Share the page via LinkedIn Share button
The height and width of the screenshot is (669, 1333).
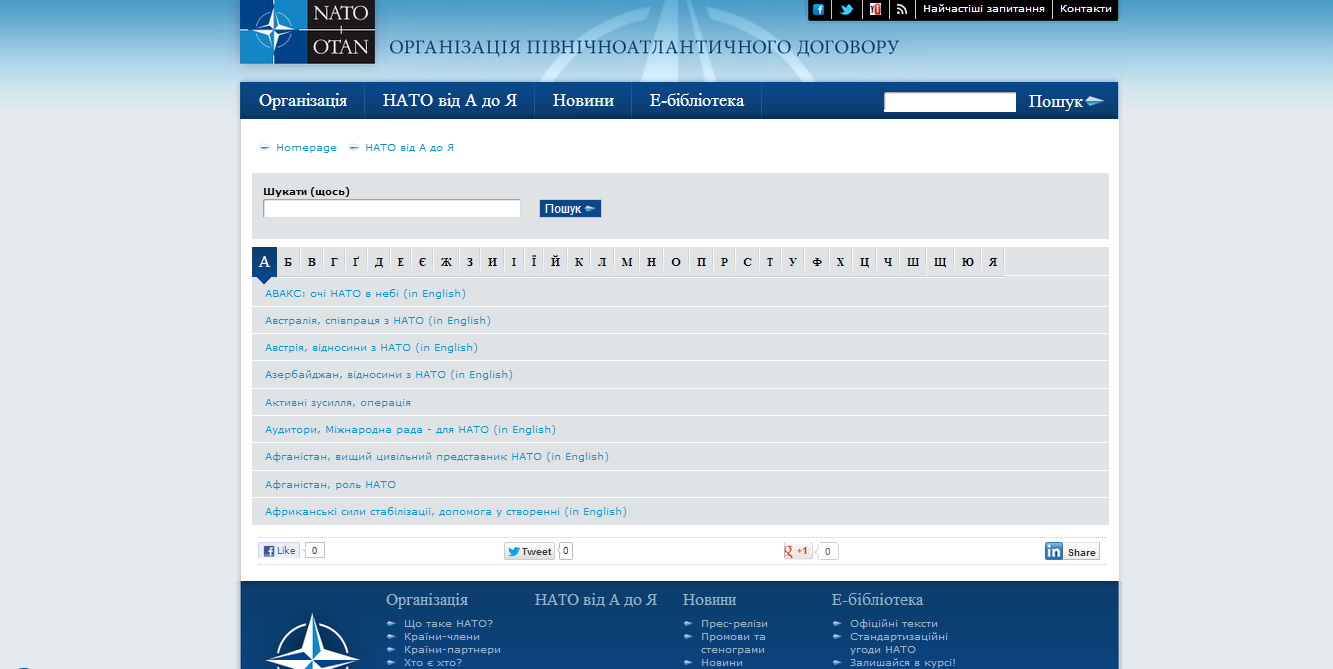click(1072, 551)
